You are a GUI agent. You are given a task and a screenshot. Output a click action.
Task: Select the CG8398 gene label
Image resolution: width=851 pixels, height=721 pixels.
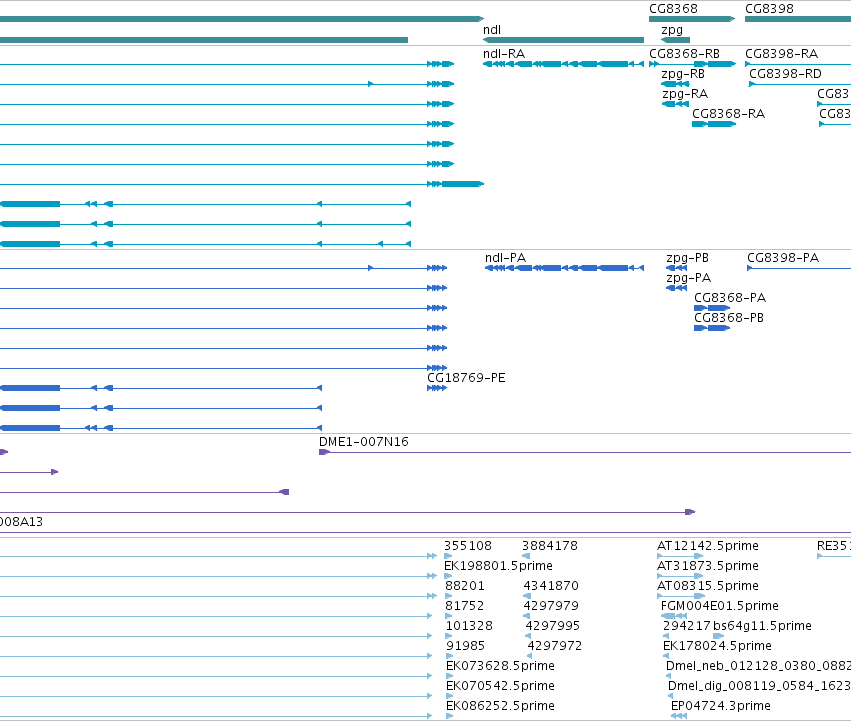click(x=769, y=9)
